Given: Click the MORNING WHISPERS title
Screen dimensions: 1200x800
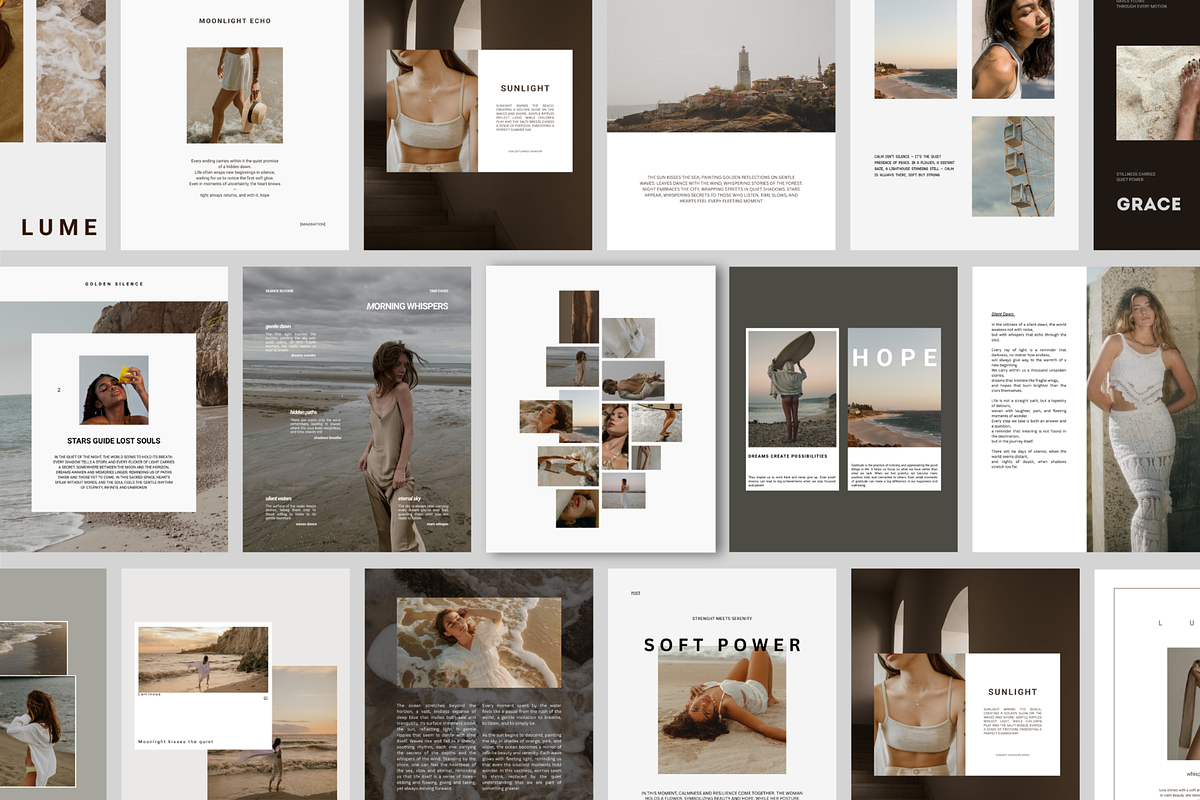Looking at the screenshot, I should (x=408, y=305).
